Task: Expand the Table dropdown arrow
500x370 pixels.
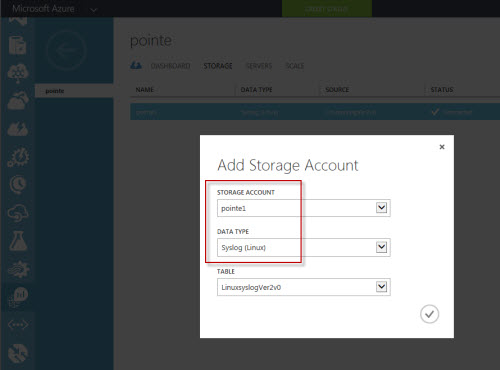Action: [381, 287]
